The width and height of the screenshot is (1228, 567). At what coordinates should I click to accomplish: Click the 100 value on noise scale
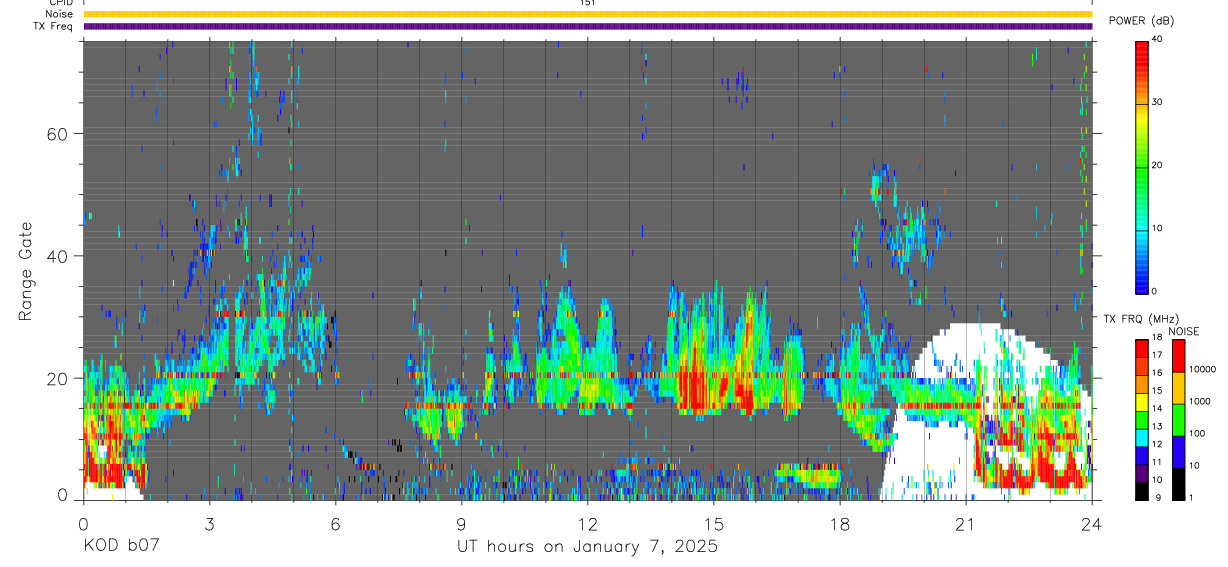coord(1199,433)
